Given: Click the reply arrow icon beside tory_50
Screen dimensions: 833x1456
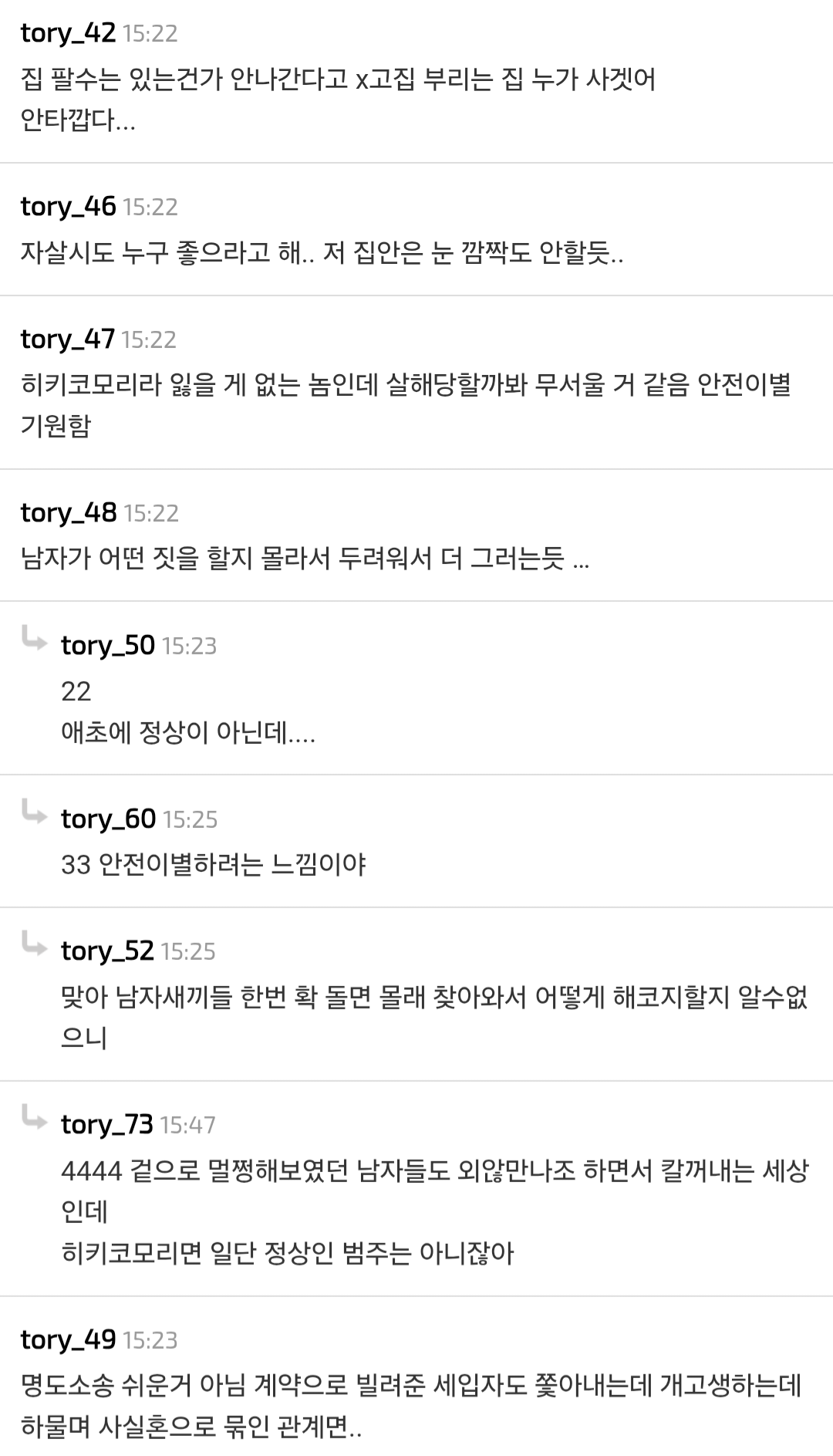Looking at the screenshot, I should 34,639.
